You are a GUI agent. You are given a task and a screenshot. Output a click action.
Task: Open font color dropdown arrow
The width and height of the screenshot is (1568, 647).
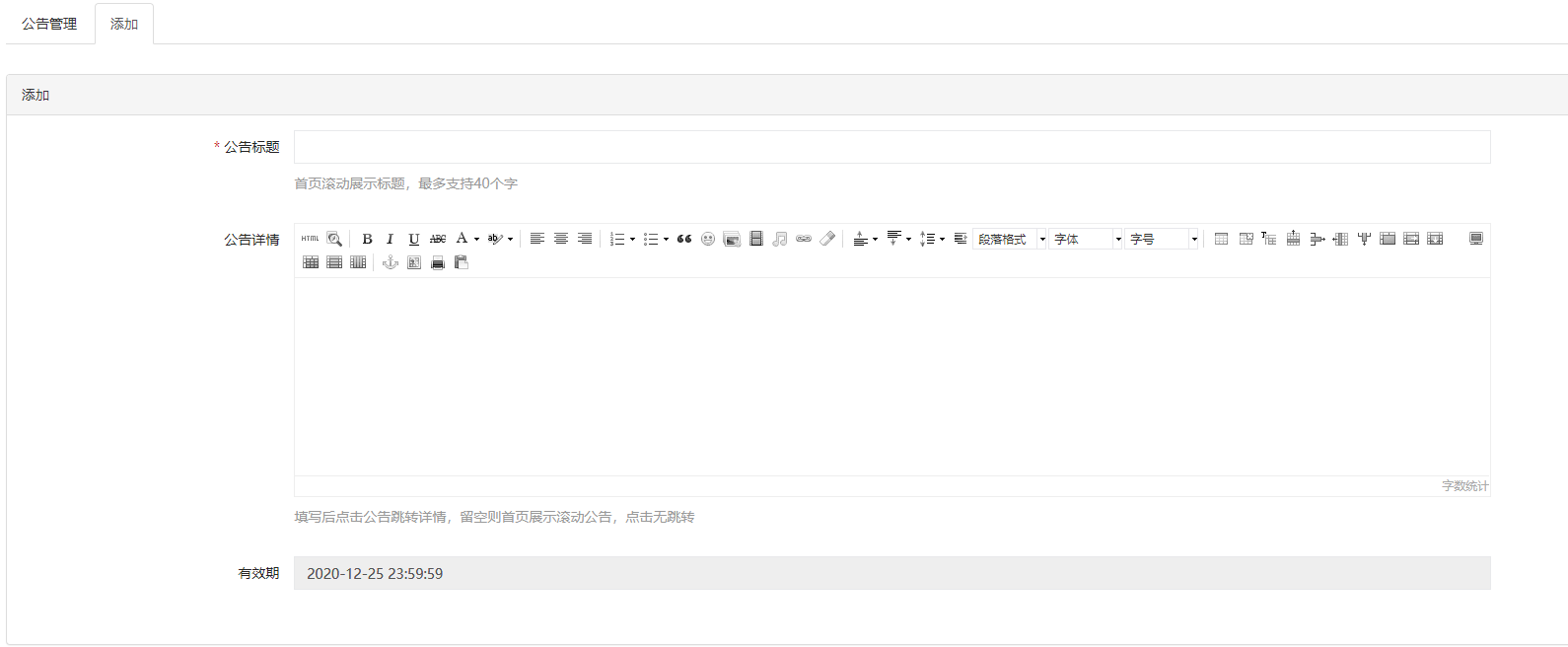(476, 239)
